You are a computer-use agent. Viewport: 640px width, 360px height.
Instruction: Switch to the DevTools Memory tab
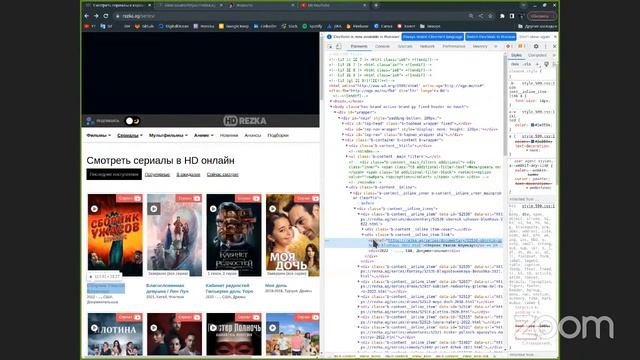coord(480,47)
